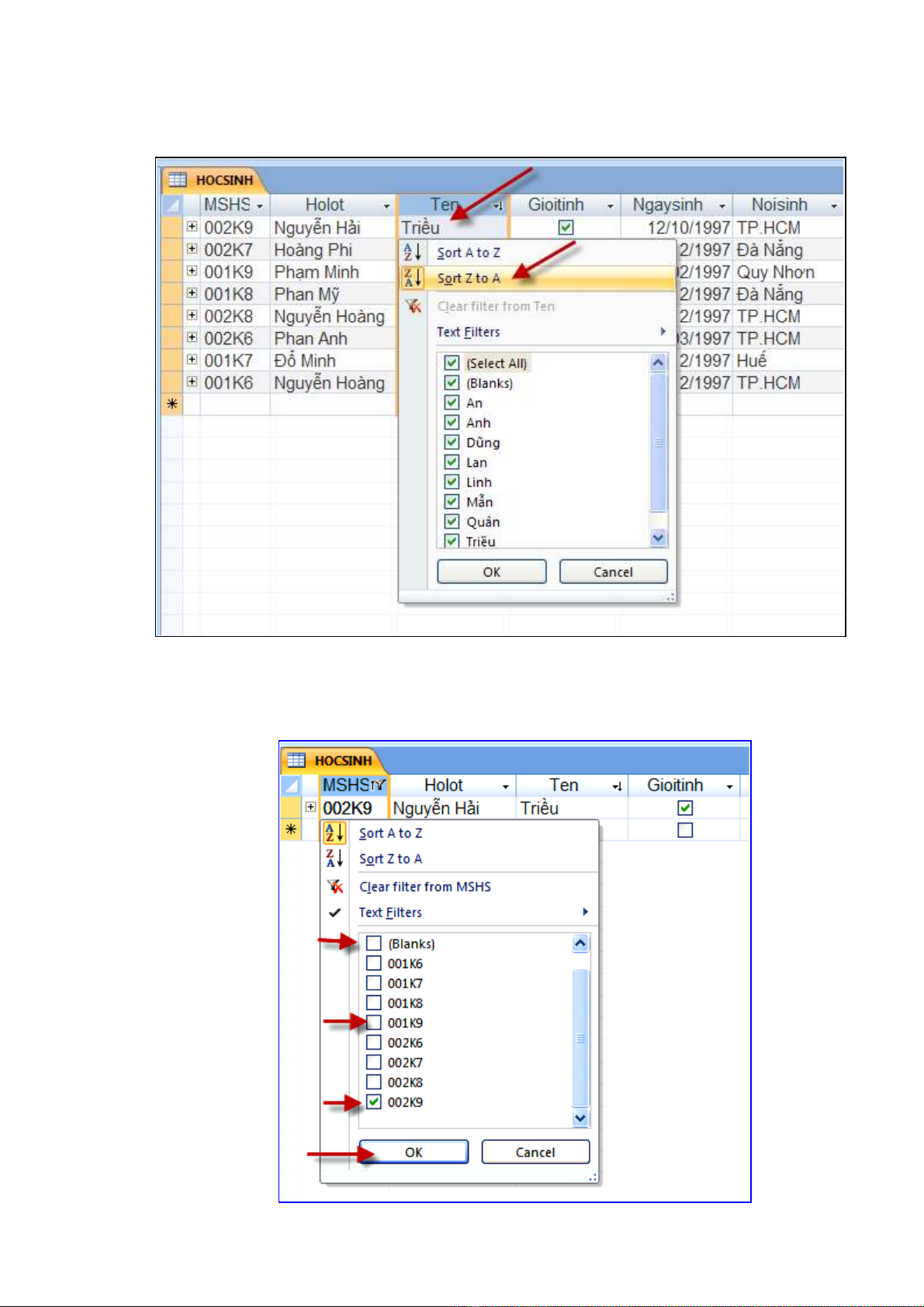
Task: Click the table icon on the upper HOCSINH tab
Action: pyautogui.click(x=178, y=180)
